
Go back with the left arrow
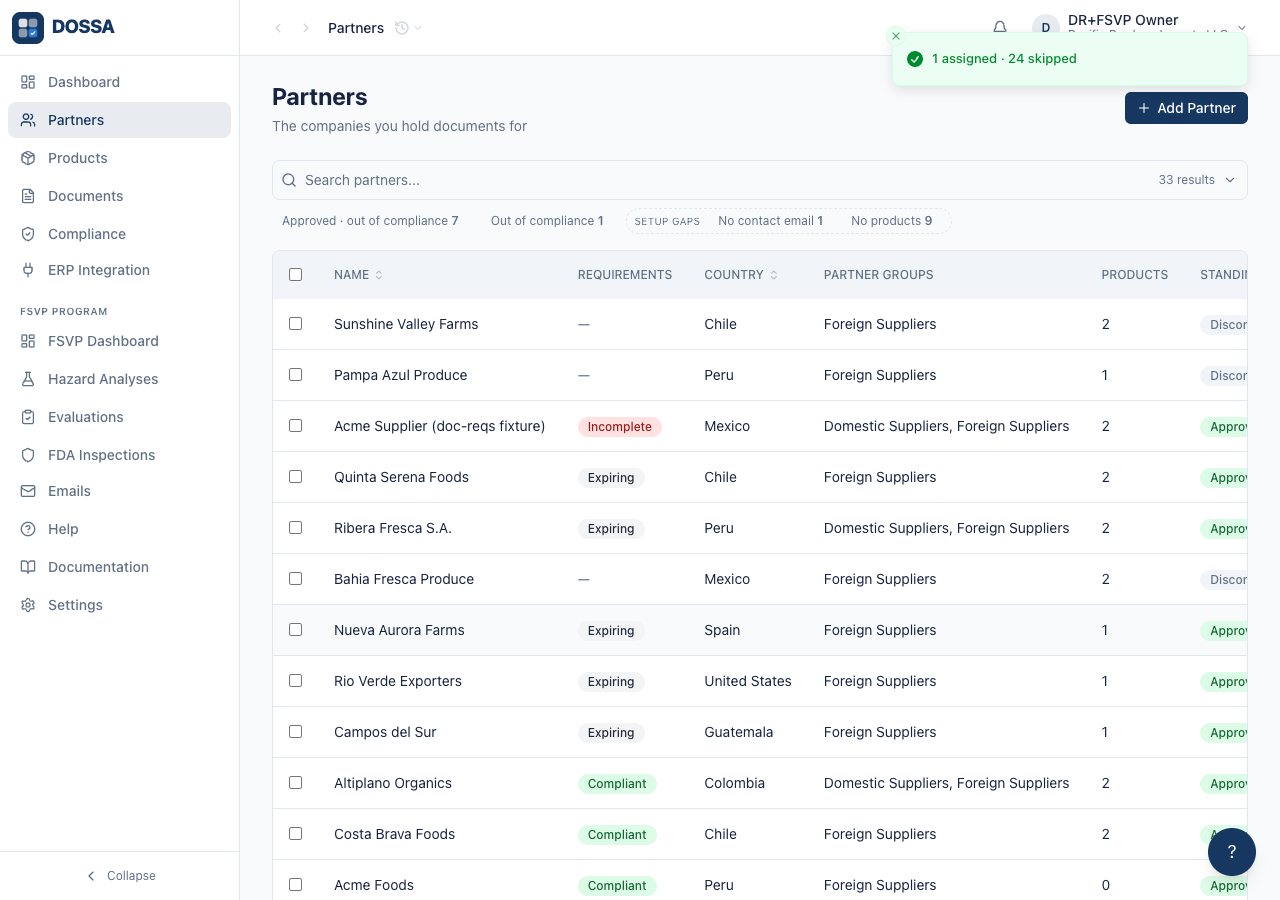(x=278, y=28)
